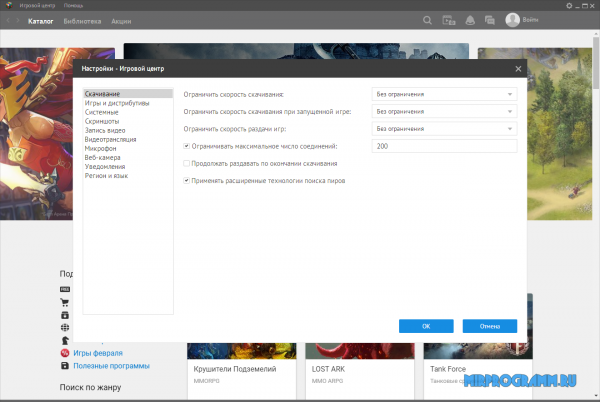Open the Помощь menu
This screenshot has width=600, height=402.
(73, 6)
